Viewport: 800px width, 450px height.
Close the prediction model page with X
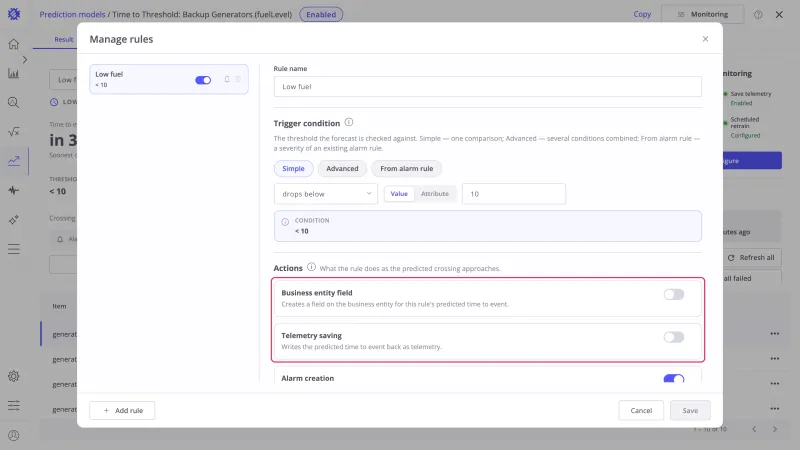[779, 14]
